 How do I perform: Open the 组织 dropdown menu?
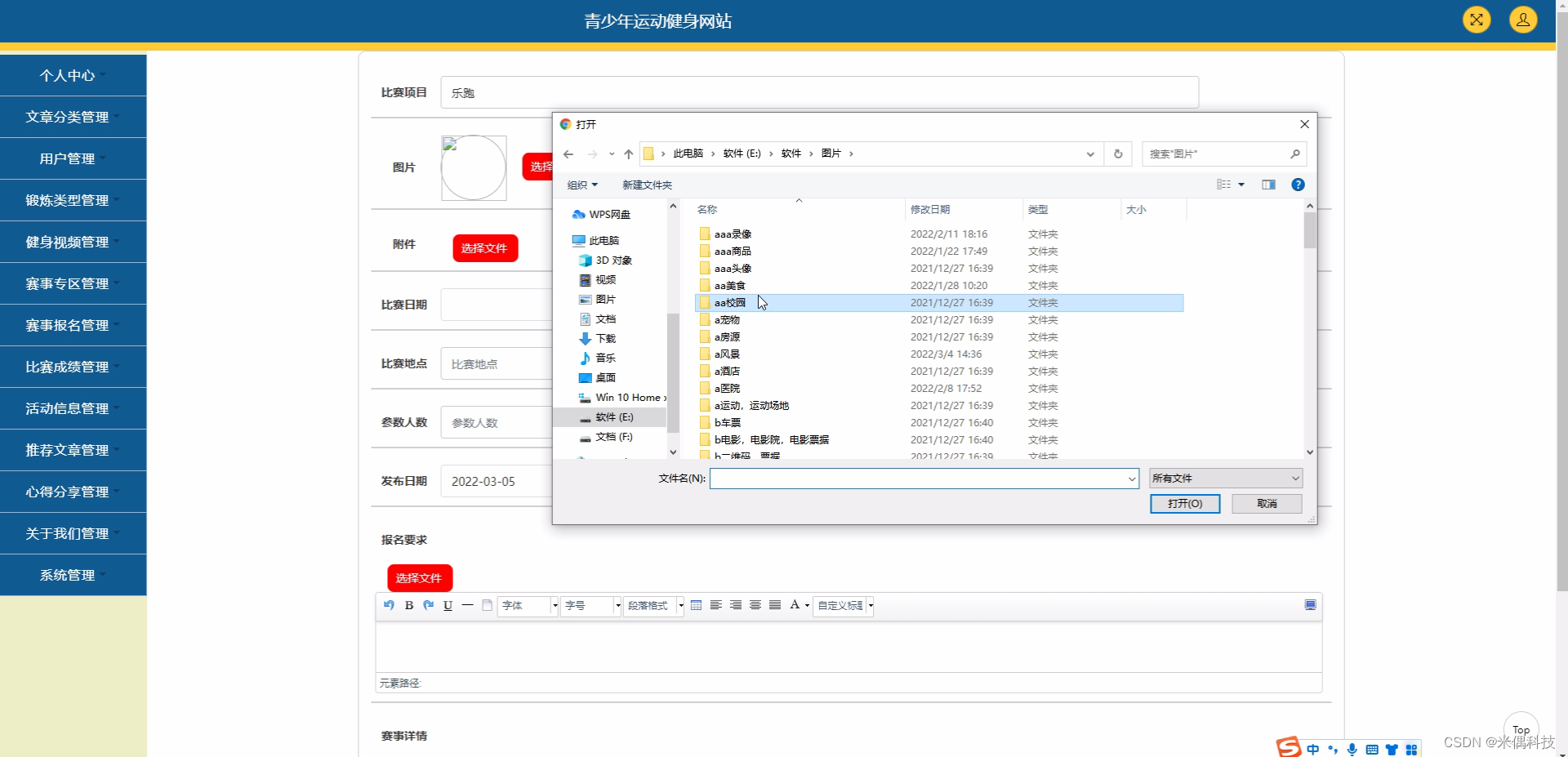click(582, 185)
